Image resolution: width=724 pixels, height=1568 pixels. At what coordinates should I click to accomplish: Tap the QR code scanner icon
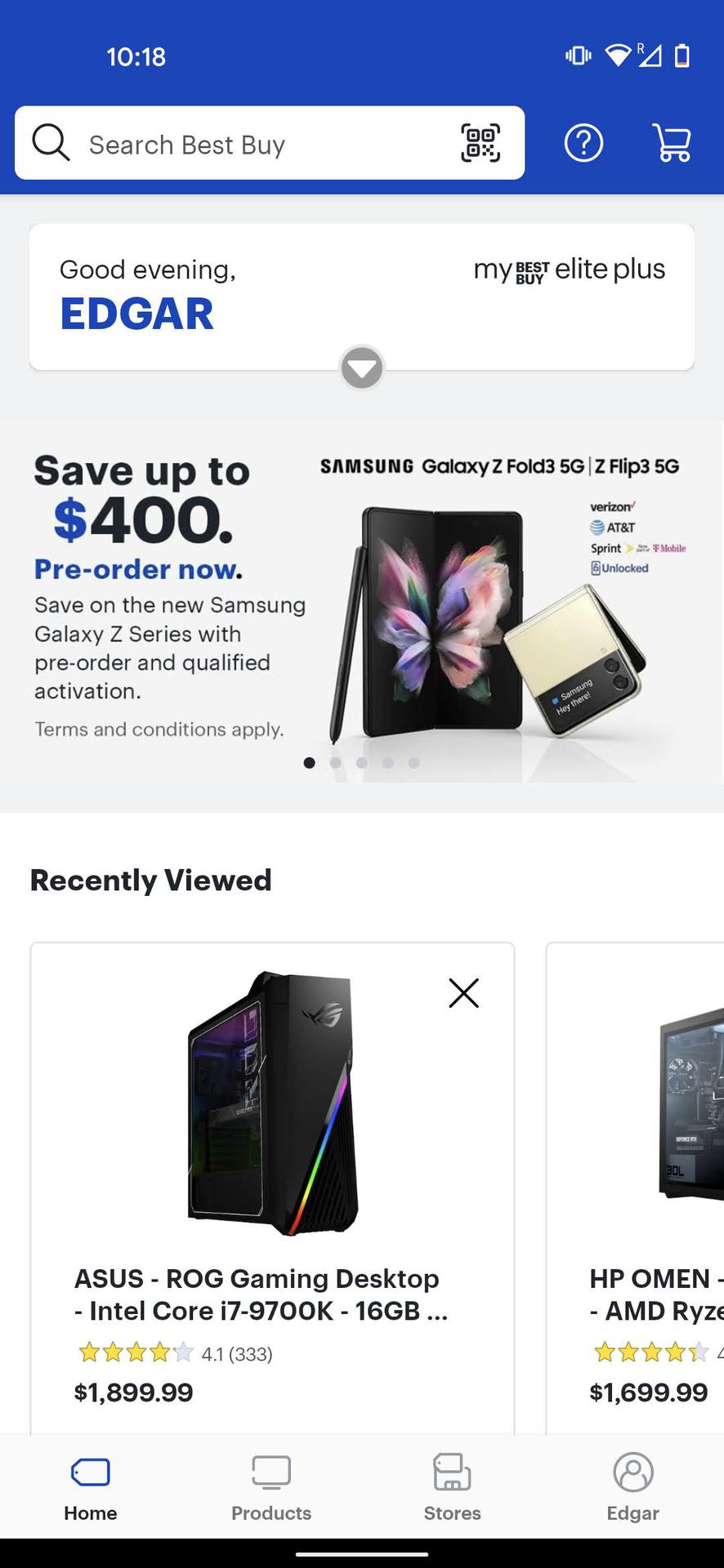tap(480, 143)
